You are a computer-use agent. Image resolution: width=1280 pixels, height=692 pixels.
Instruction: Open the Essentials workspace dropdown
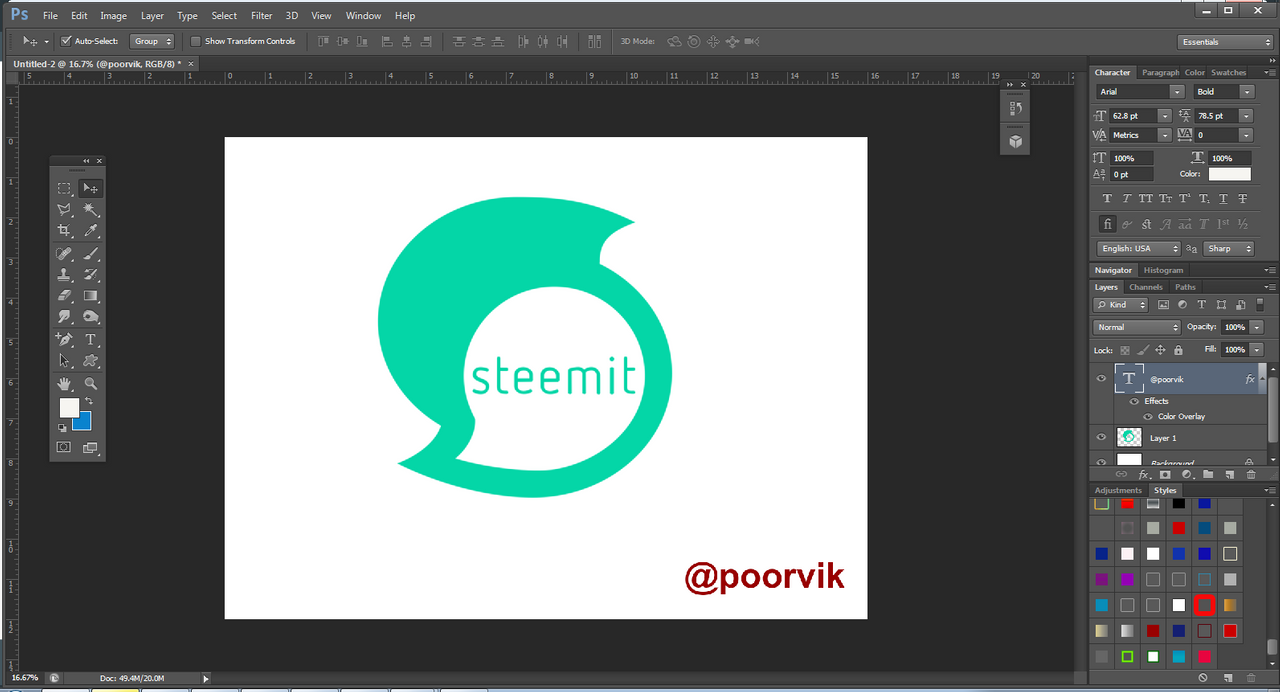[1225, 42]
